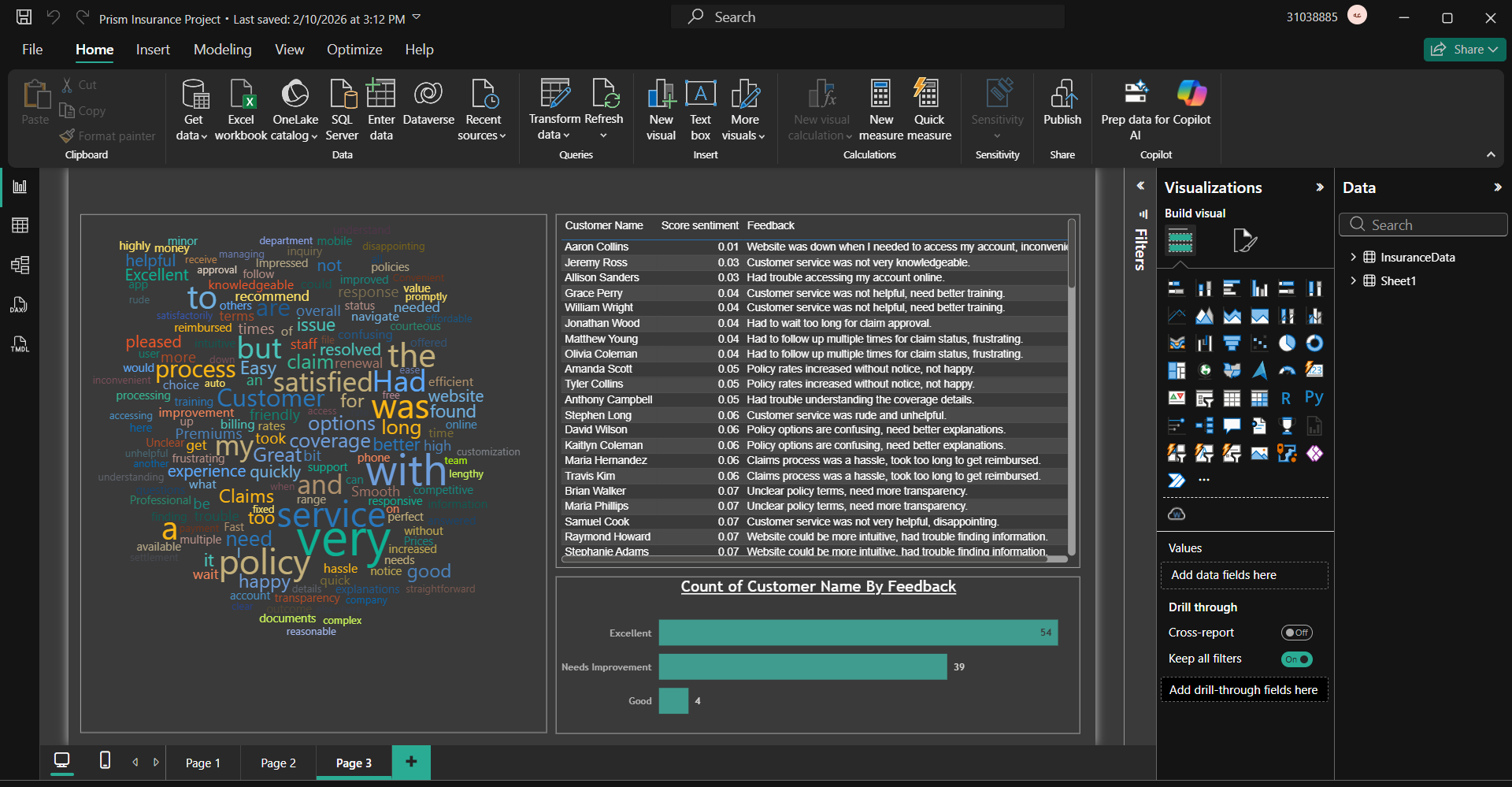
Task: Switch to the Page 2 tab
Action: click(x=278, y=763)
